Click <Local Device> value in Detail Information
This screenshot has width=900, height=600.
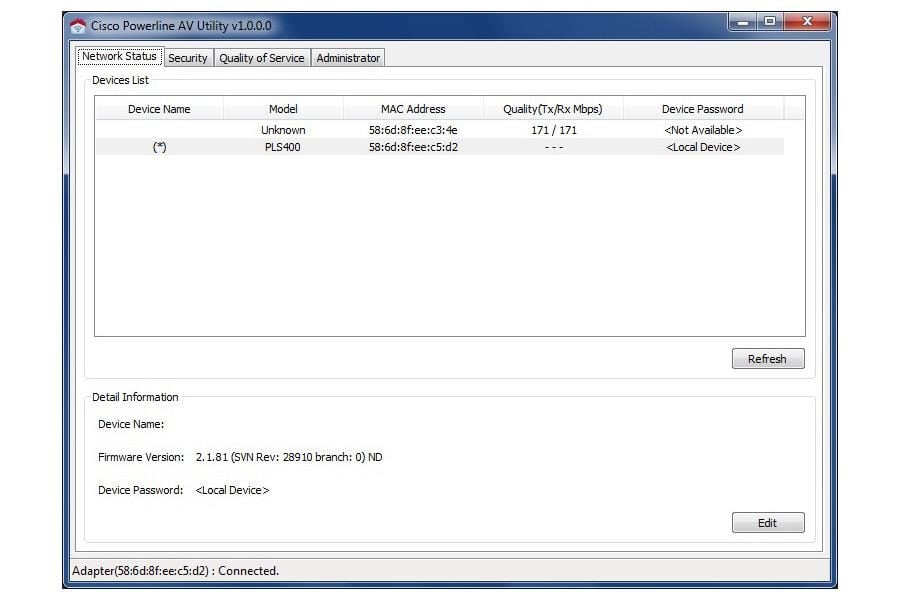click(x=232, y=490)
